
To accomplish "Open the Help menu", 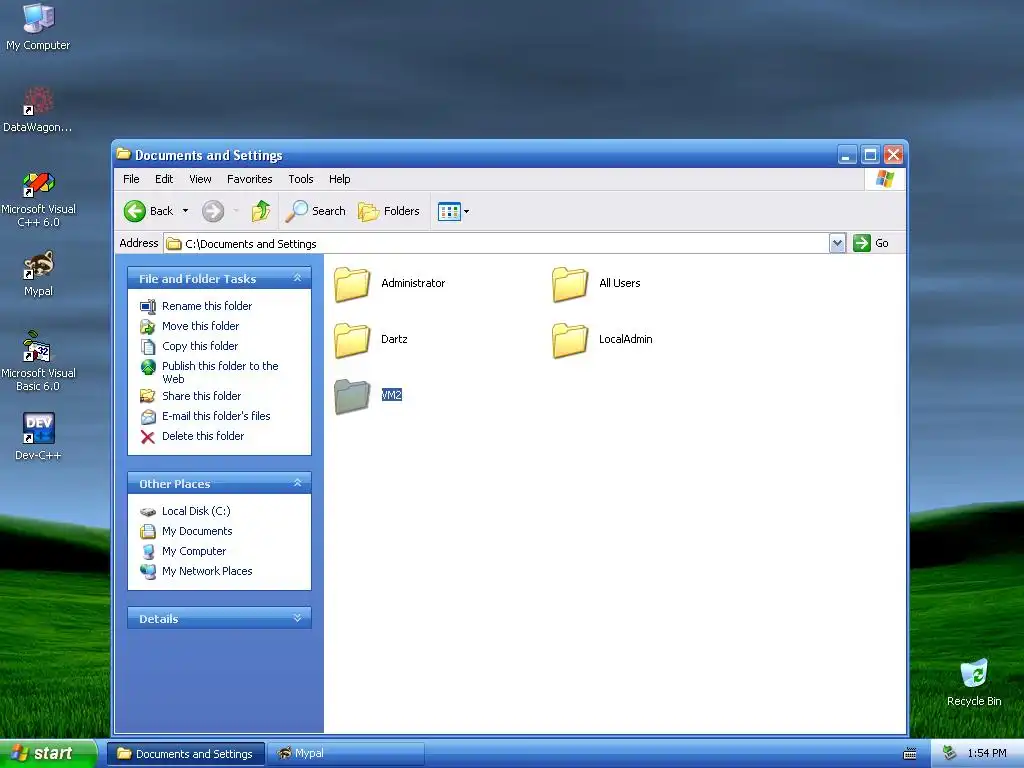I will tap(339, 179).
